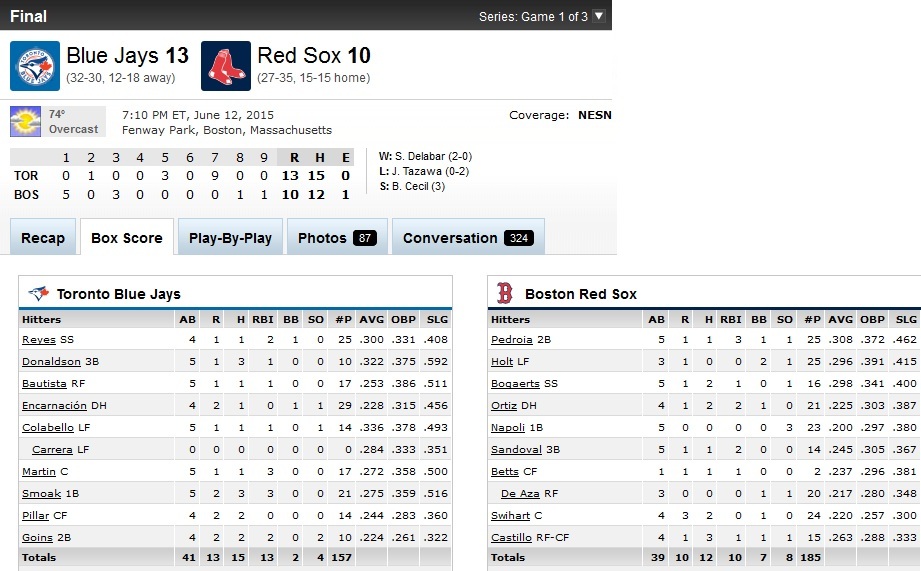Screen dimensions: 921x571
Task: Click the Blue Jays team logo
Action: coord(35,65)
